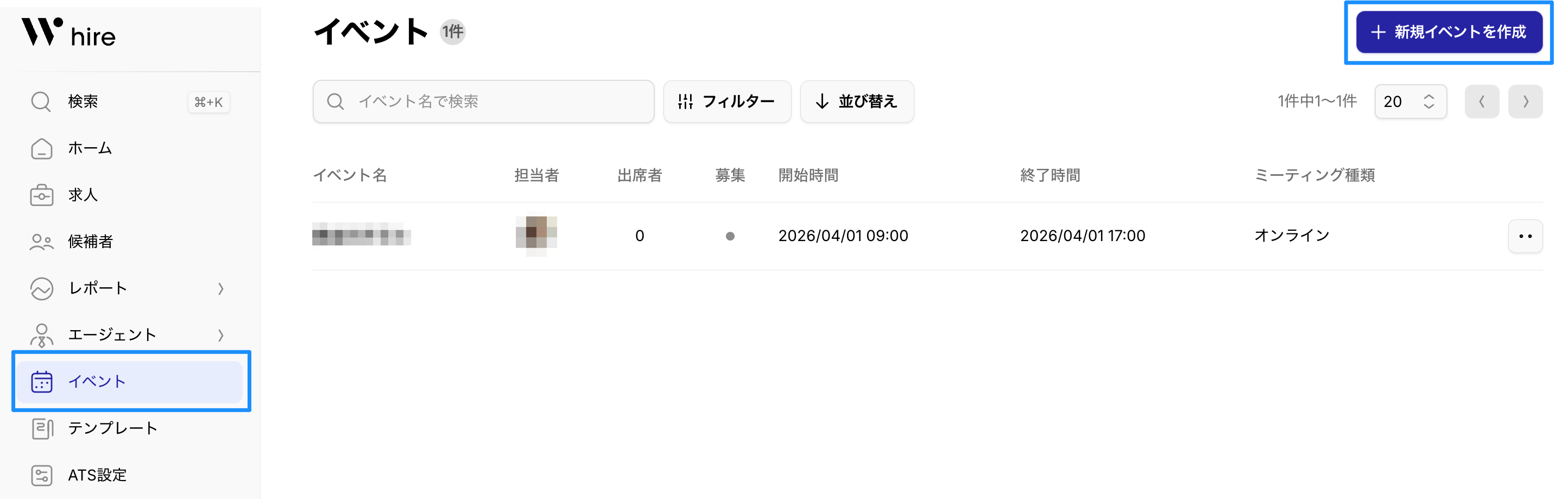Open the page size selector showing 20
Image resolution: width=1568 pixels, height=499 pixels.
1410,102
